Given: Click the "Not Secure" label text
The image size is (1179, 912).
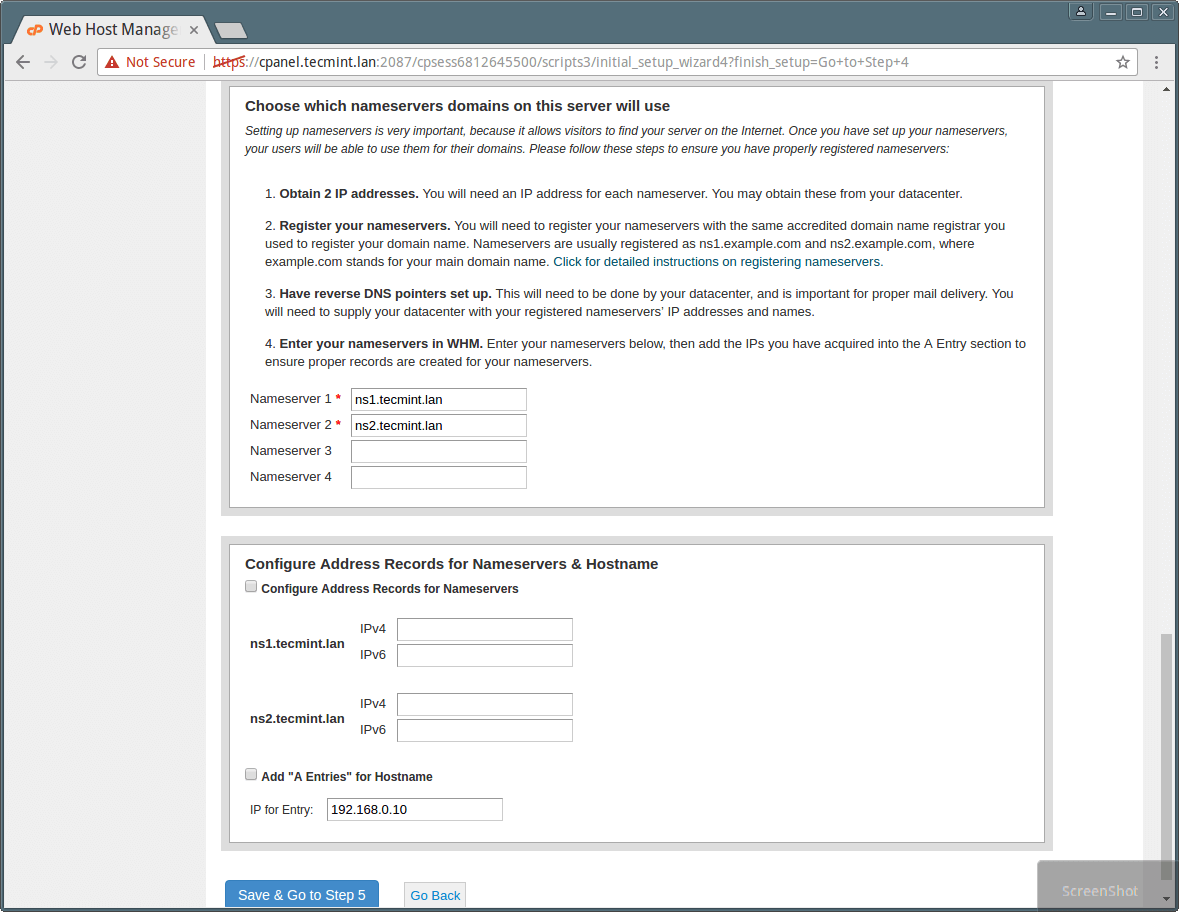Looking at the screenshot, I should [x=160, y=62].
